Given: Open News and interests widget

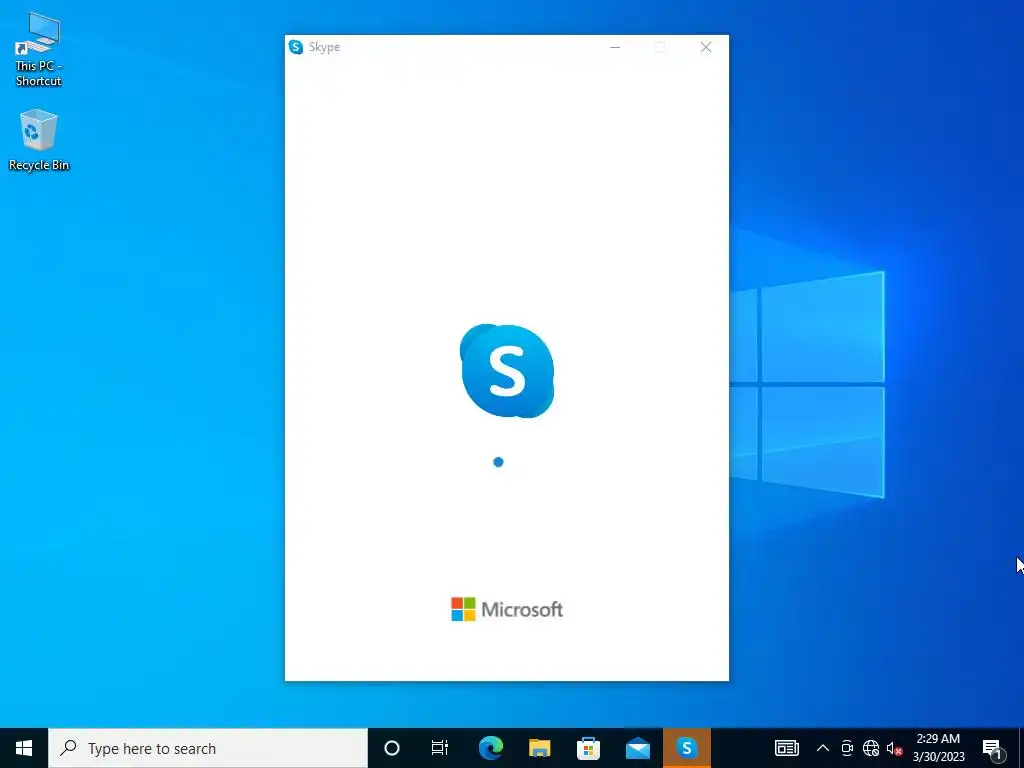Looking at the screenshot, I should [786, 748].
